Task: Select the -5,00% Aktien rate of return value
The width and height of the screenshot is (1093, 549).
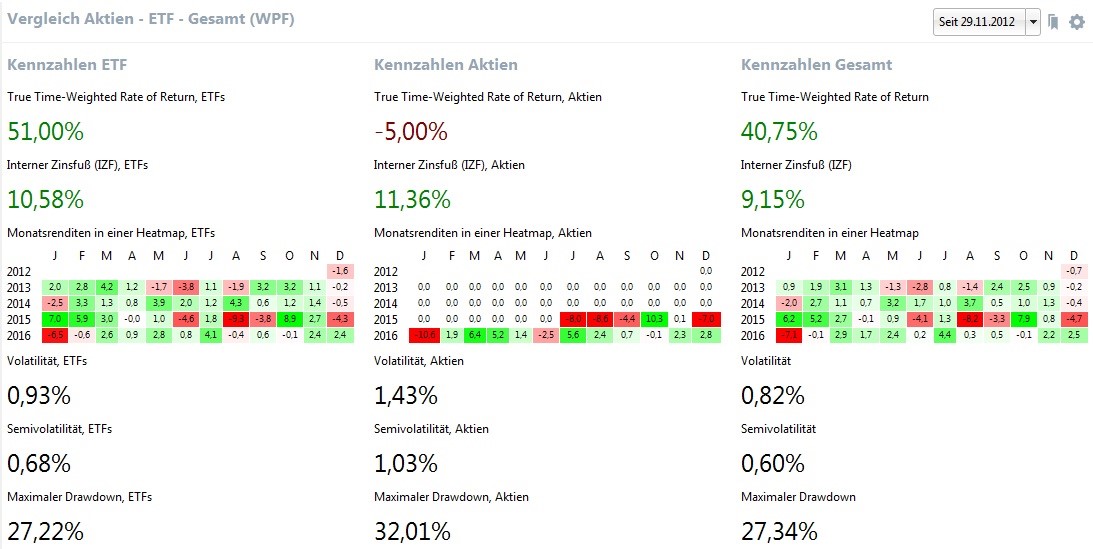Action: click(x=411, y=131)
